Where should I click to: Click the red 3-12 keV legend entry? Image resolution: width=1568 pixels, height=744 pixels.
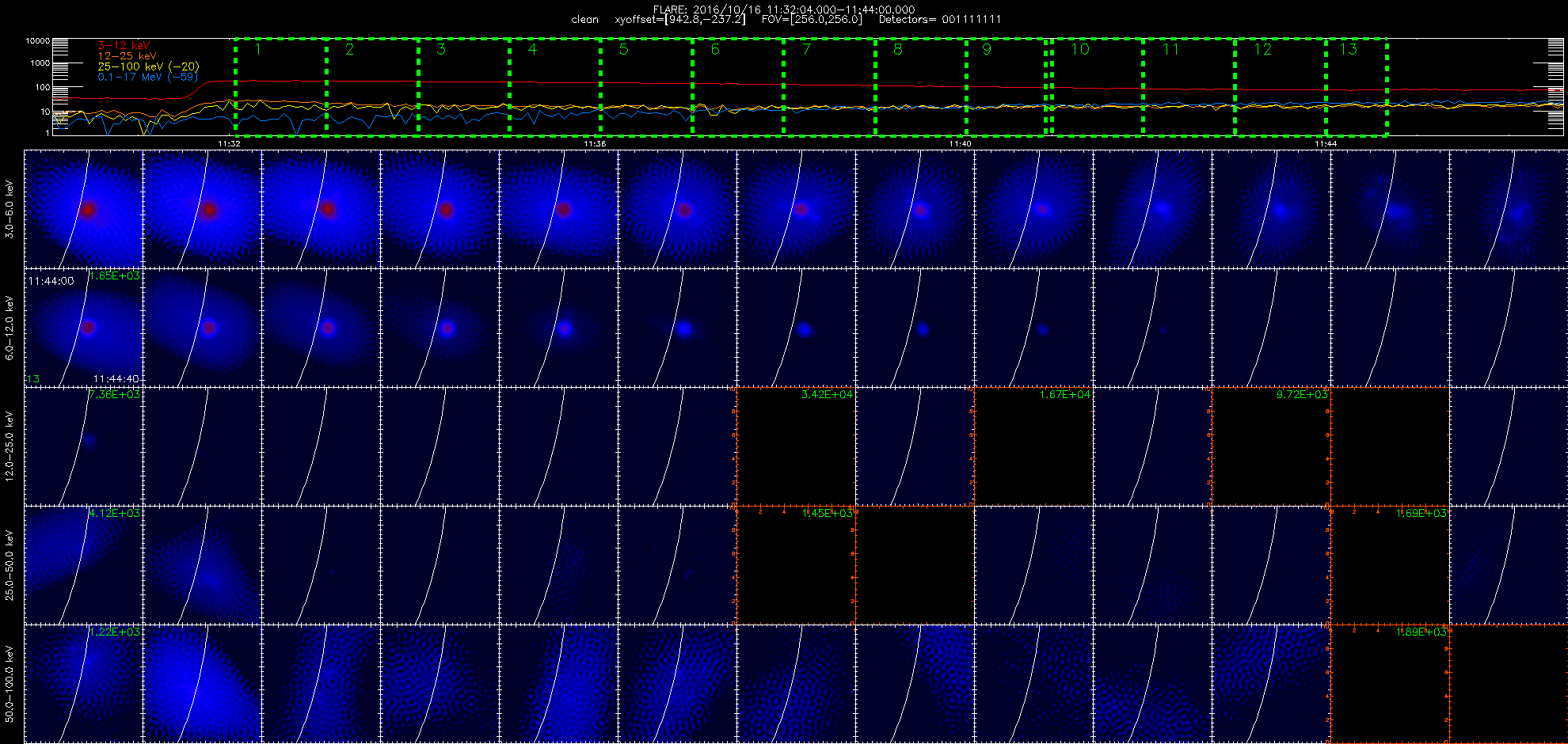click(x=124, y=46)
